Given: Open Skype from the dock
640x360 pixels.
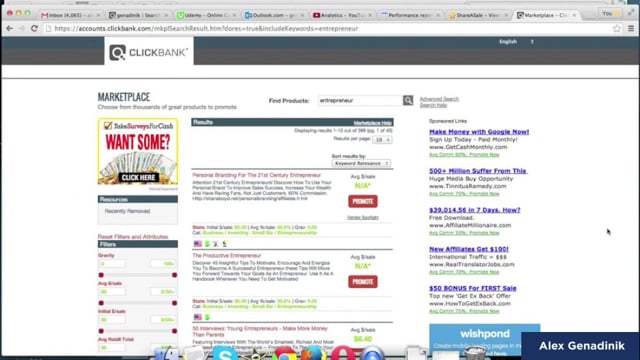Looking at the screenshot, I should click(x=225, y=353).
